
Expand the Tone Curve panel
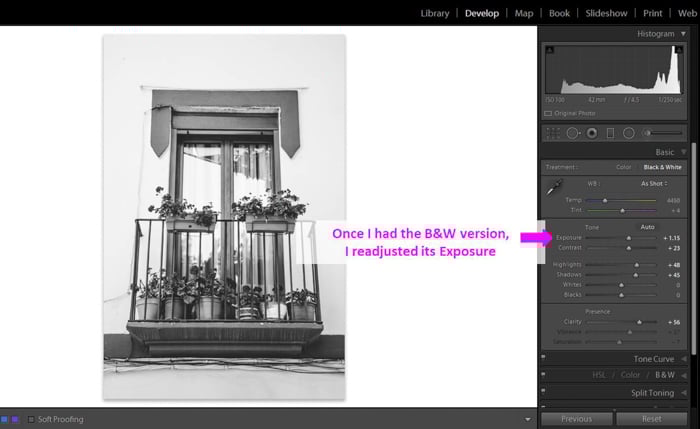pyautogui.click(x=684, y=359)
